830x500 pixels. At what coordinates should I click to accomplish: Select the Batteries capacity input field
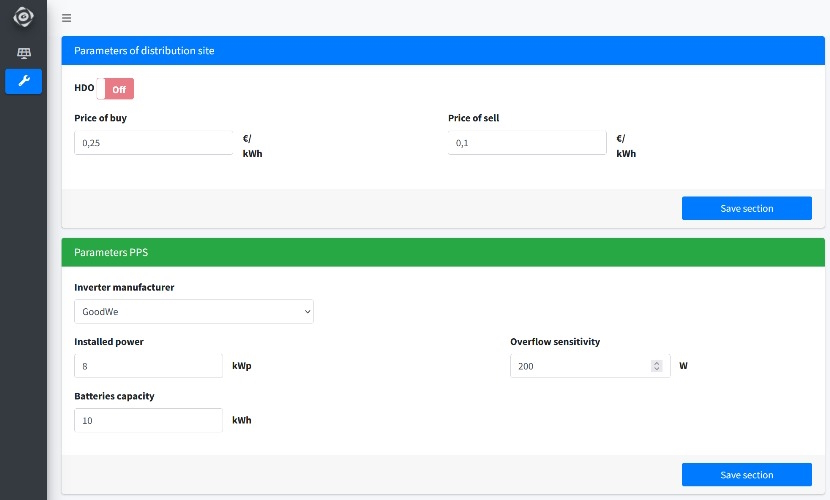148,420
